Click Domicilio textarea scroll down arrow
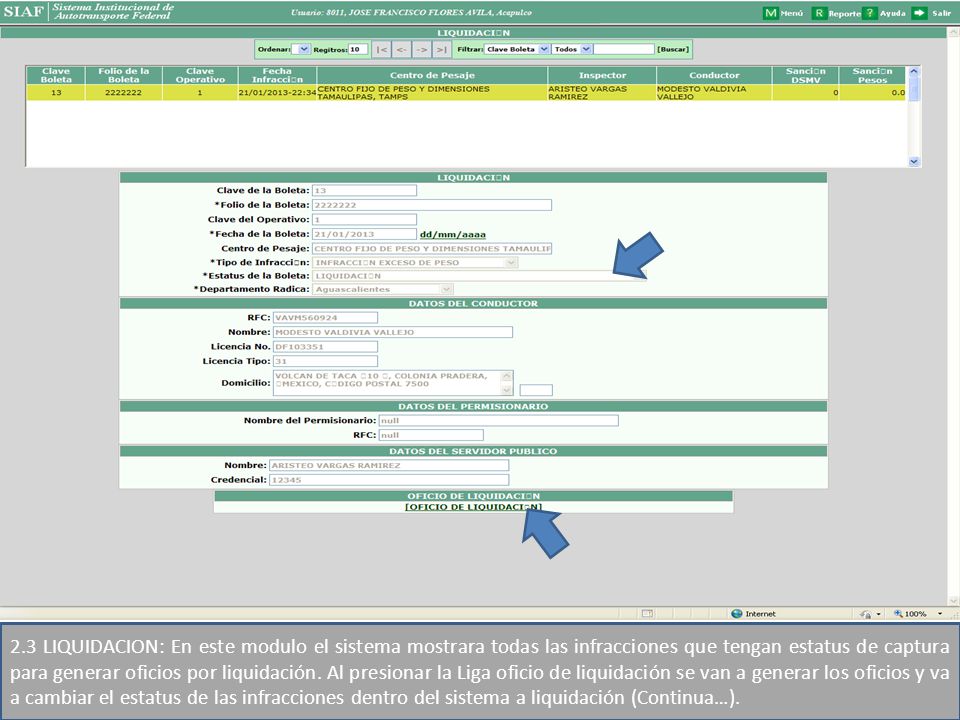The width and height of the screenshot is (960, 720). coord(507,390)
